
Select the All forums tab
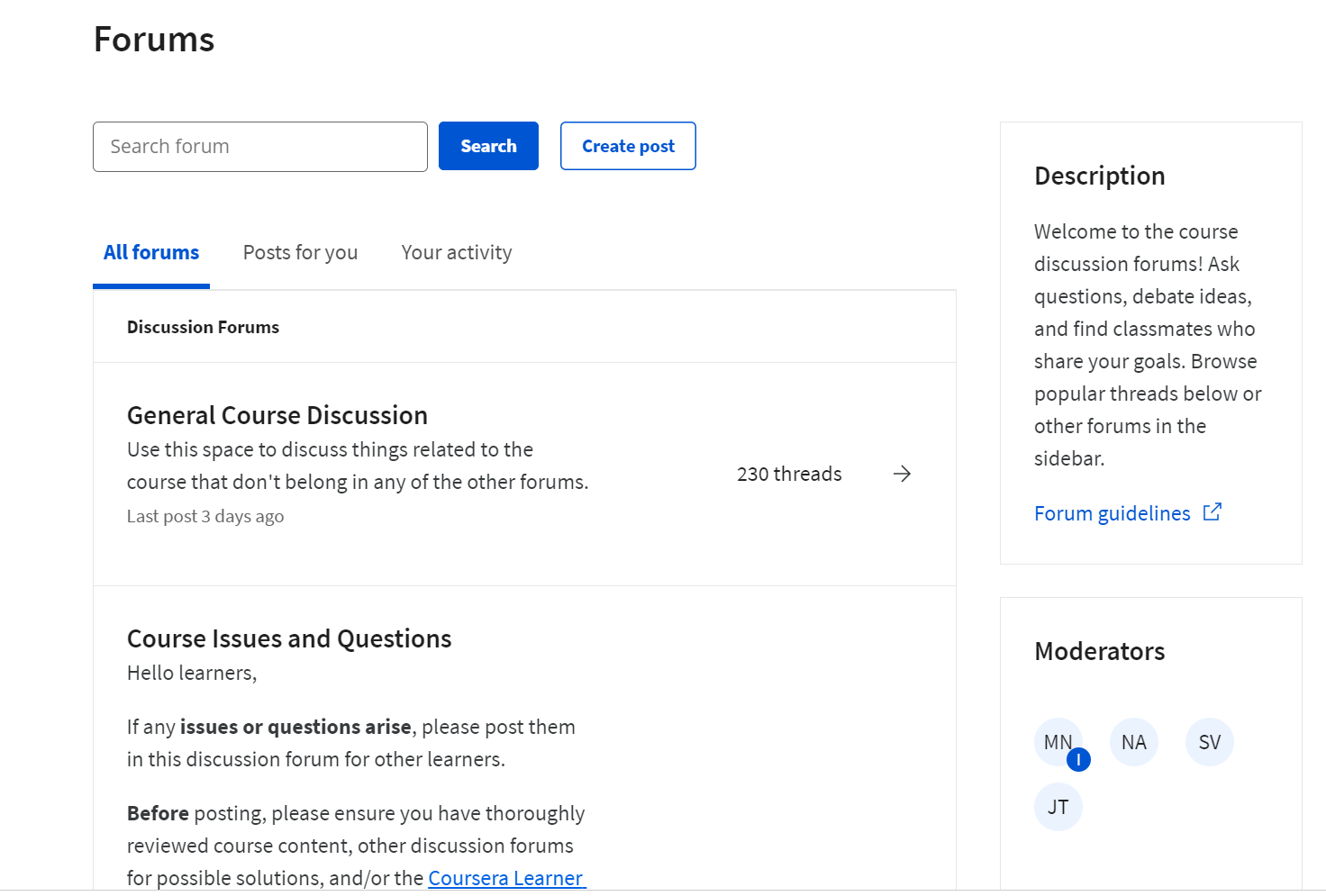(x=150, y=252)
